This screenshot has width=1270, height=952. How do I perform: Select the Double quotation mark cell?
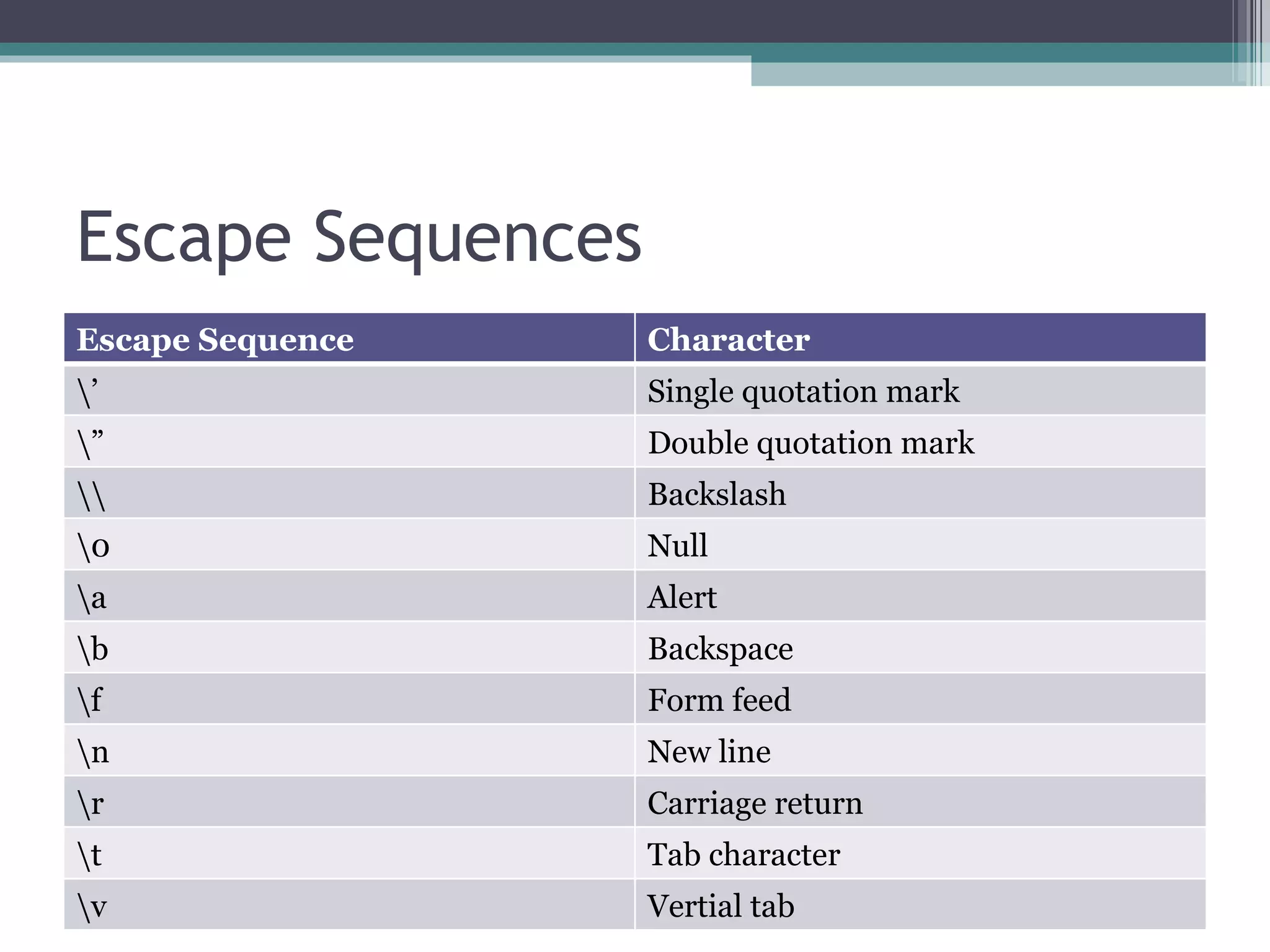[x=810, y=443]
